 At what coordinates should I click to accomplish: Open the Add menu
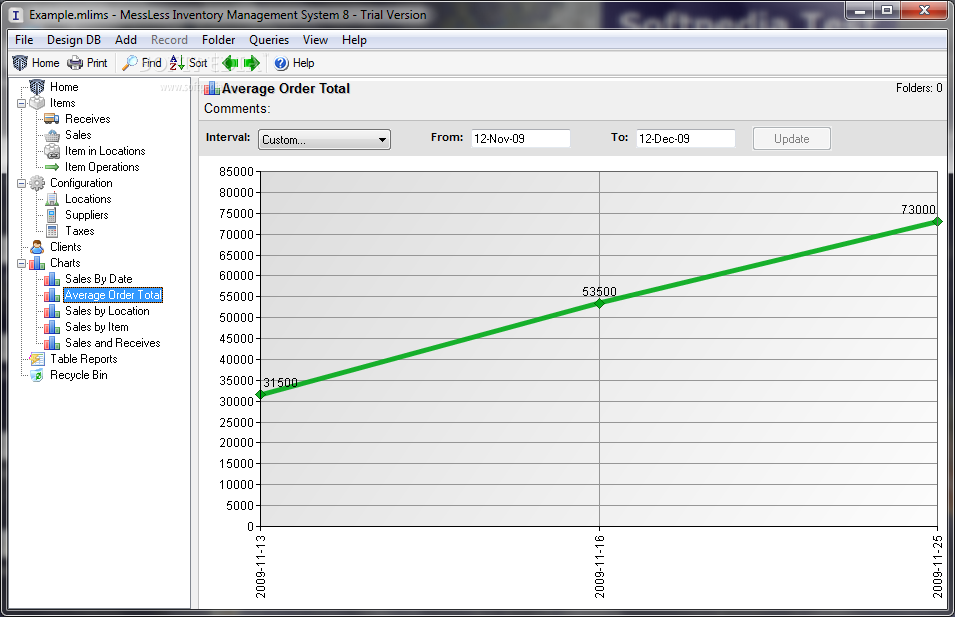click(x=125, y=40)
